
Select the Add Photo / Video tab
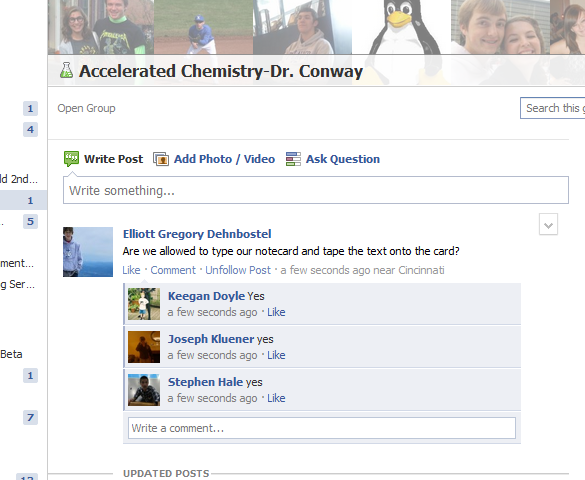coord(224,159)
